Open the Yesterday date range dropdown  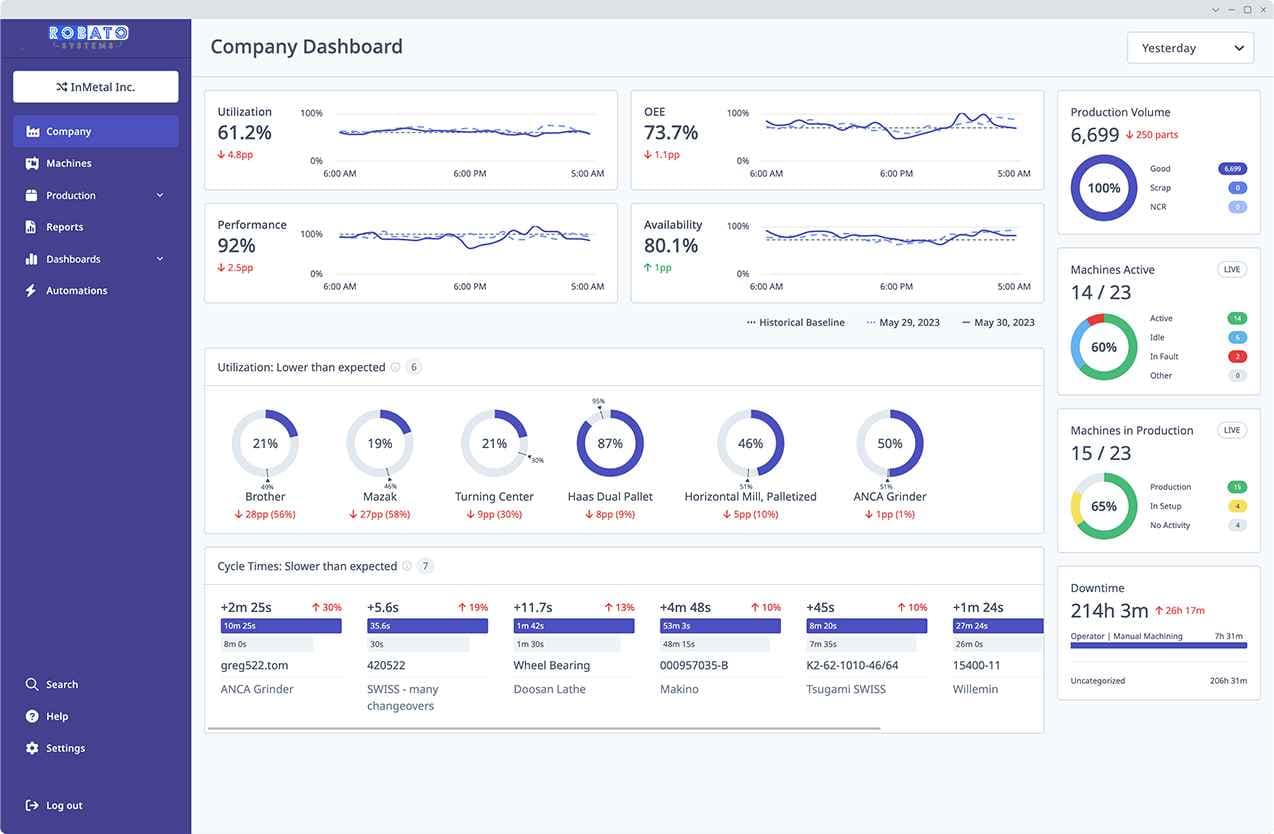[x=1190, y=47]
